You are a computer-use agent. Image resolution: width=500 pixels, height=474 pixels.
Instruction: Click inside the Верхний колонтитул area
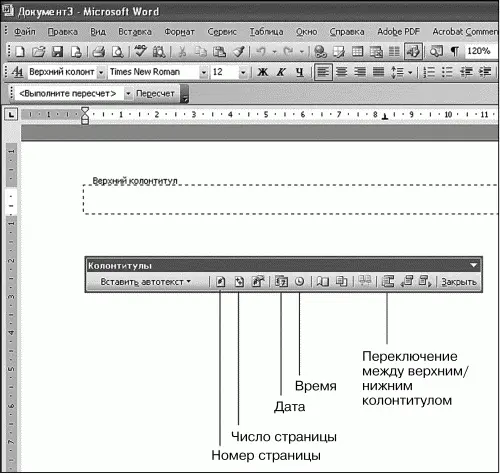tap(290, 199)
